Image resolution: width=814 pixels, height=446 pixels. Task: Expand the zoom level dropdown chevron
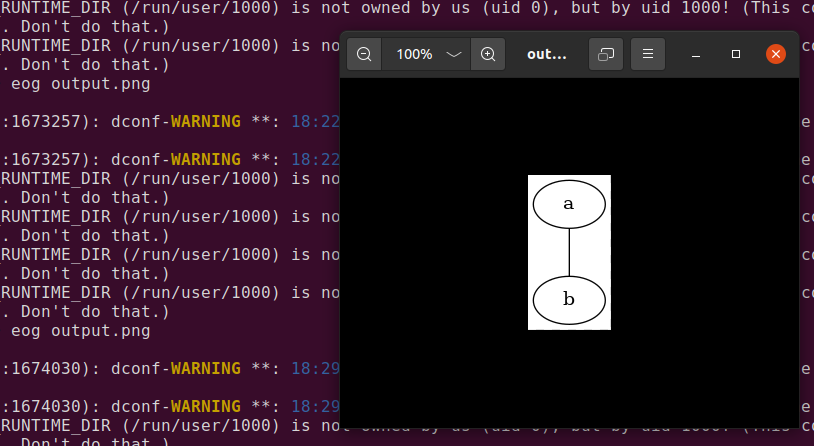coord(454,54)
